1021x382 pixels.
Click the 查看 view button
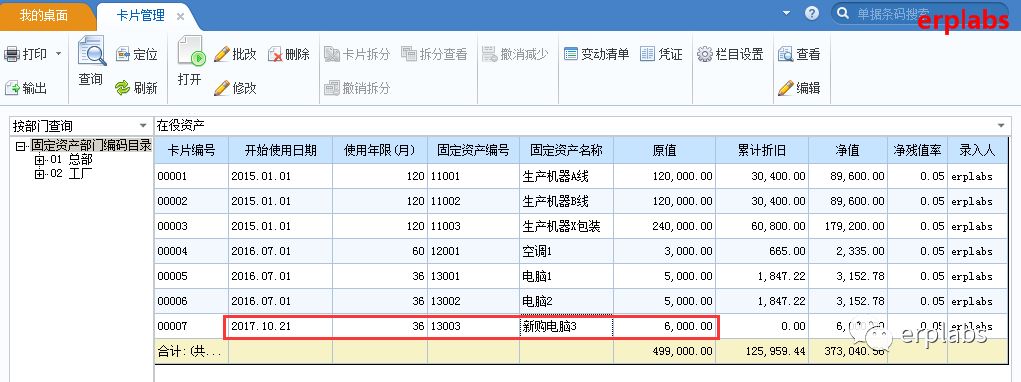(x=799, y=54)
